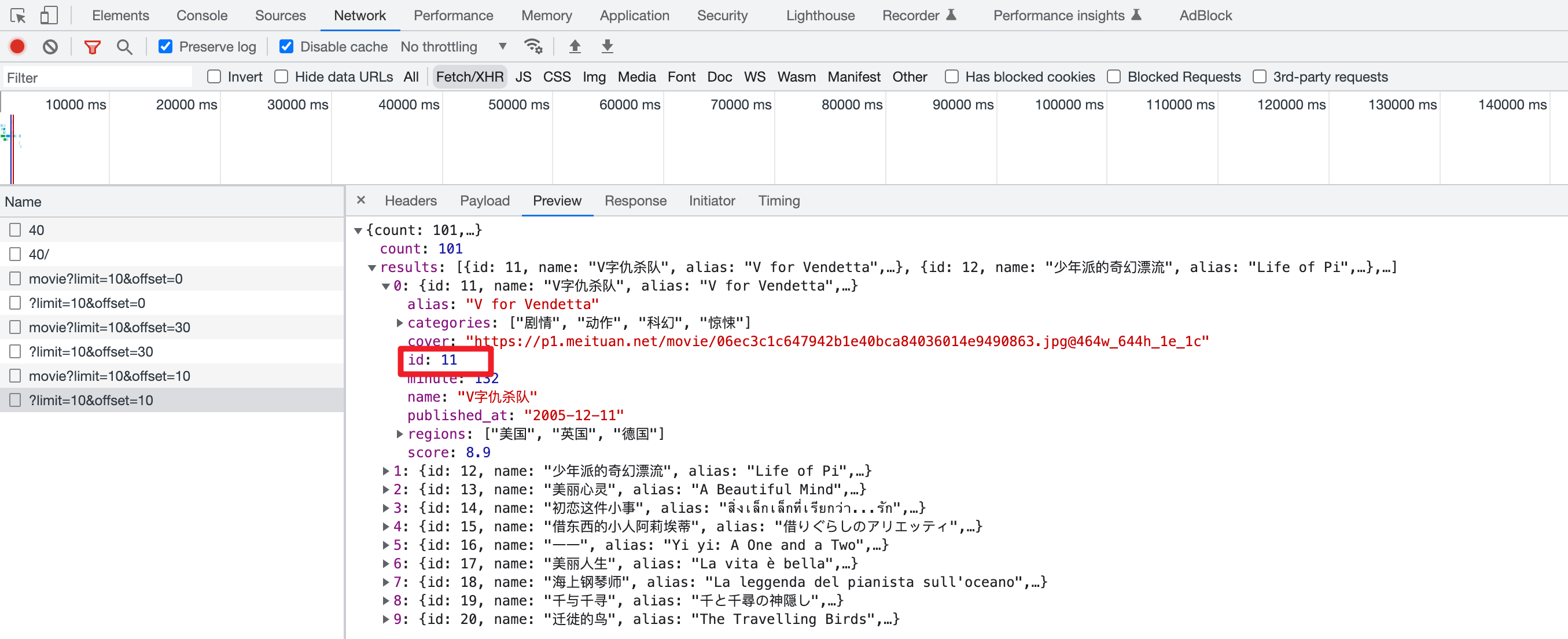Open the No throttling dropdown

coord(454,47)
